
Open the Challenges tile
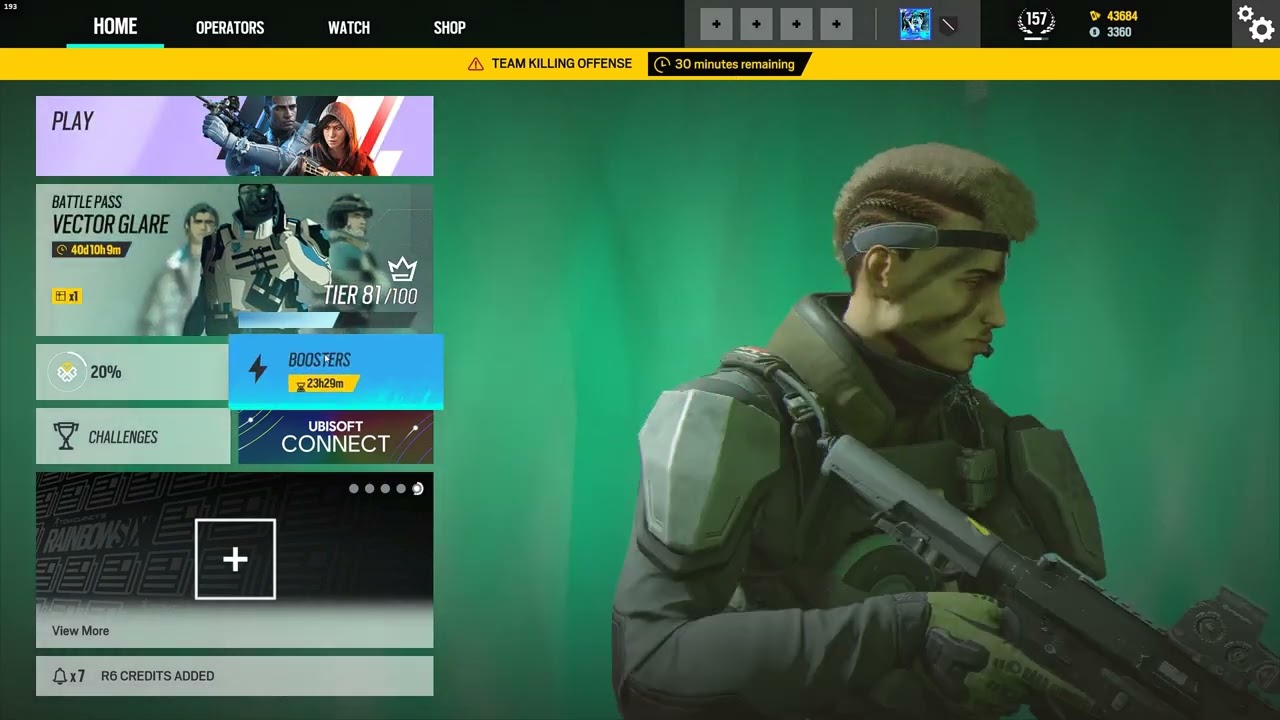click(x=133, y=437)
